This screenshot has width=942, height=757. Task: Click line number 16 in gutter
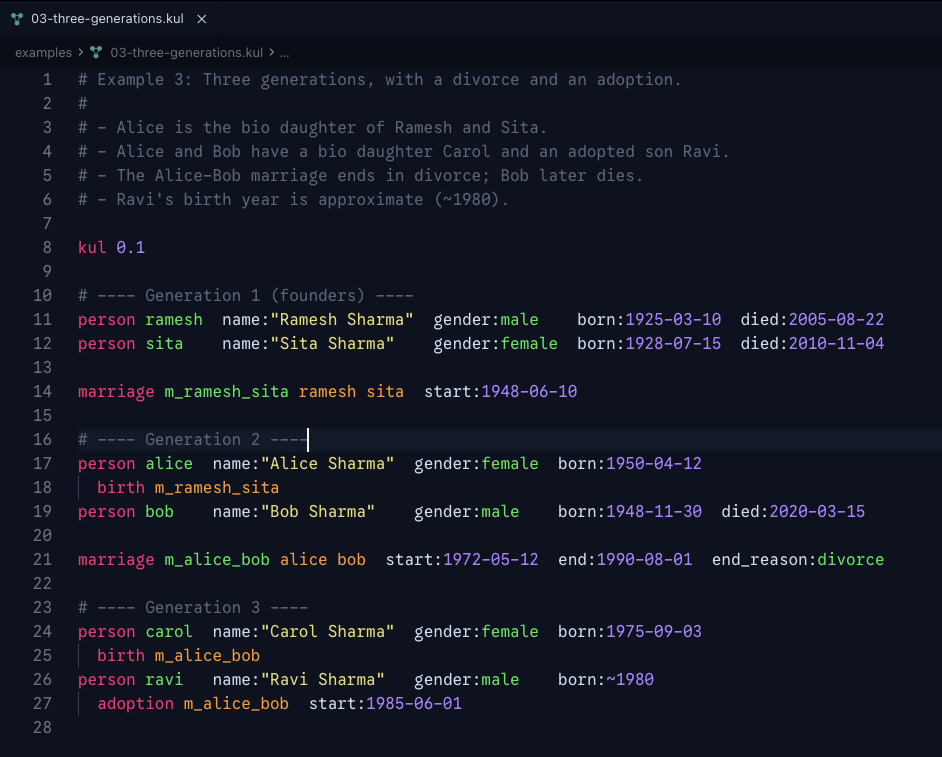click(42, 440)
